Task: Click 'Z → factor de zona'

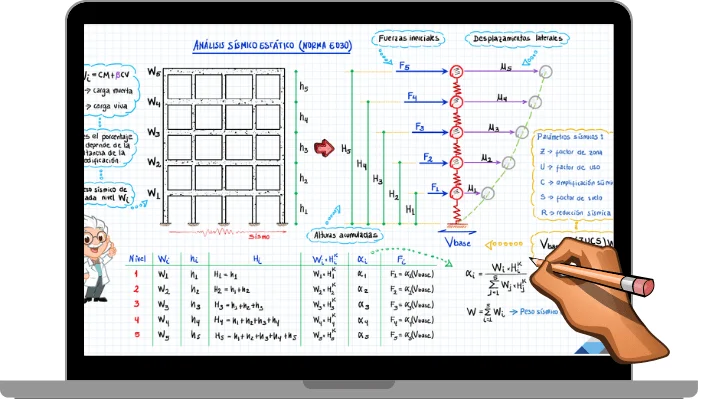Action: pyautogui.click(x=571, y=152)
